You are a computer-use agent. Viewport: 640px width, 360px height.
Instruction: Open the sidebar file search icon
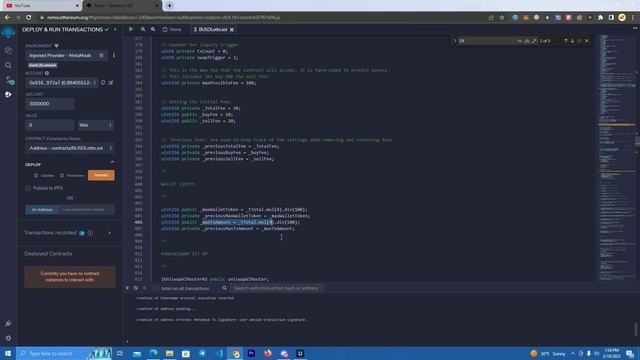(x=8, y=65)
